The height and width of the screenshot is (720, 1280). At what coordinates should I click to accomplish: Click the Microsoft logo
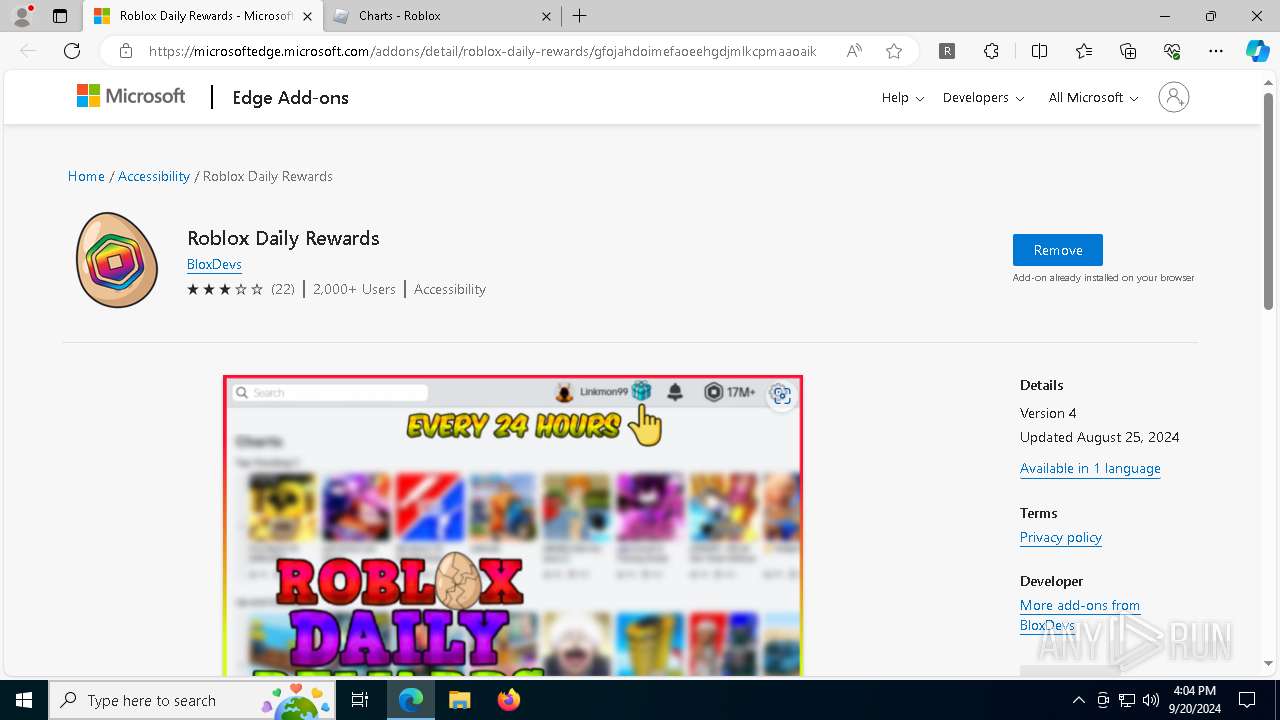131,96
